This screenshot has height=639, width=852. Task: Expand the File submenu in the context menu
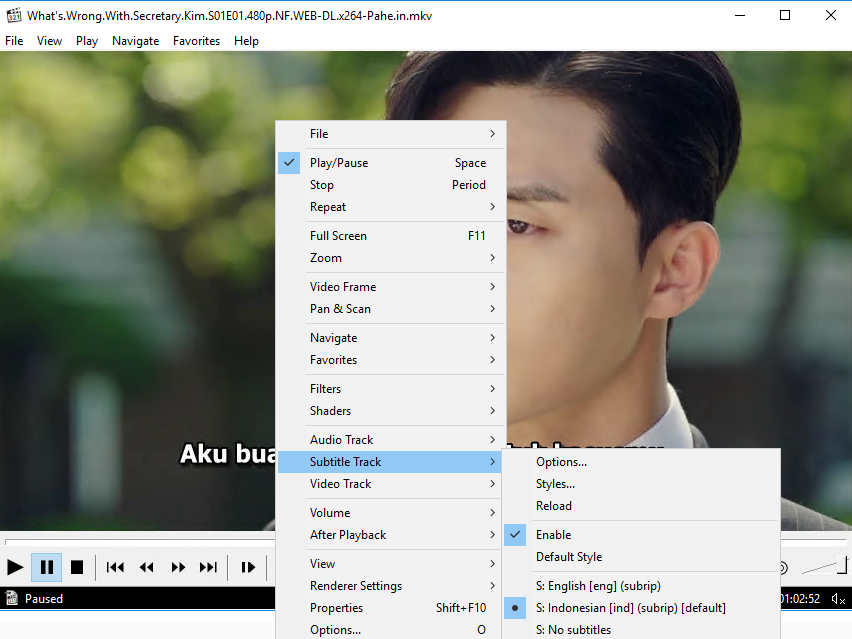pos(391,134)
